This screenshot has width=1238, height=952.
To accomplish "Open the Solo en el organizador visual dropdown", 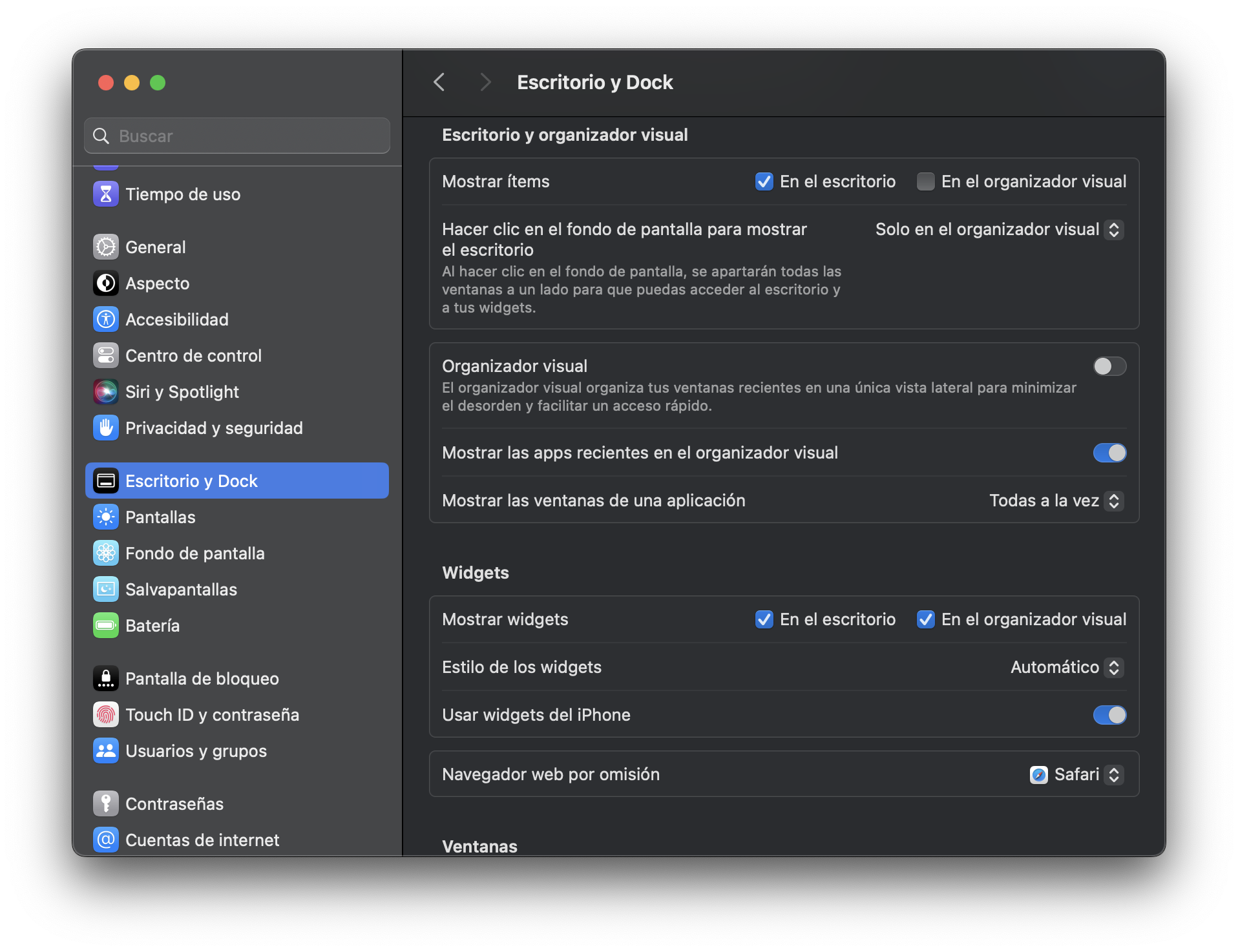I will pyautogui.click(x=999, y=230).
